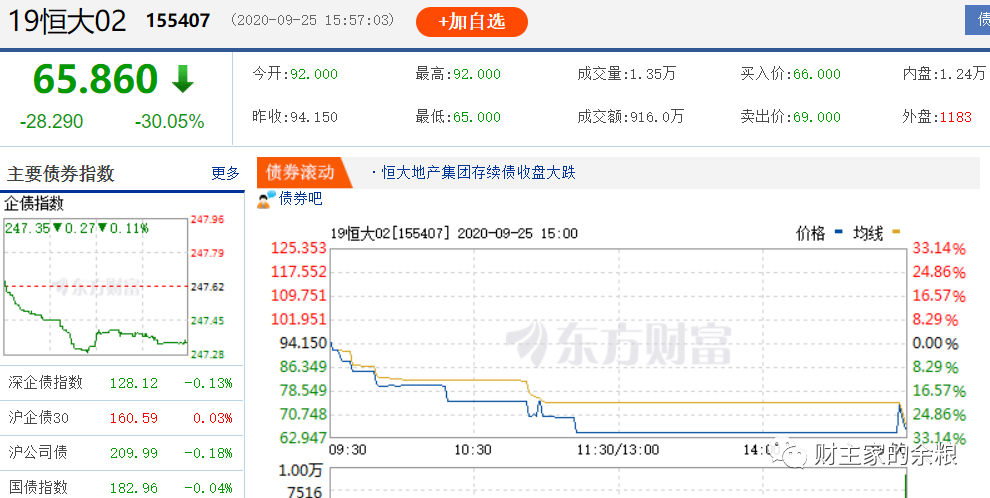Image resolution: width=990 pixels, height=498 pixels.
Task: Click the yellow 均线 legend swatch
Action: point(896,233)
